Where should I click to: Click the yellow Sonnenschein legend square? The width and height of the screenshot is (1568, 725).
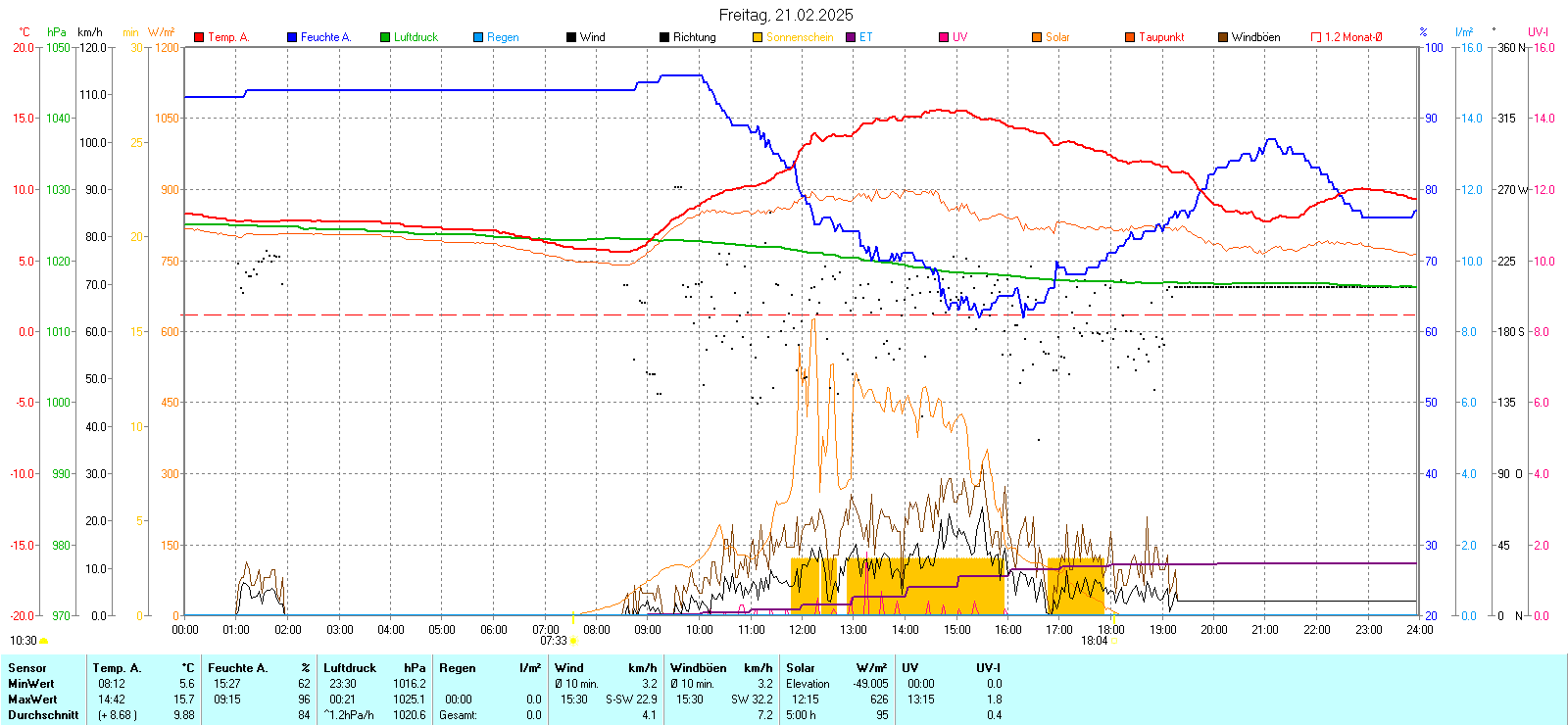[758, 37]
